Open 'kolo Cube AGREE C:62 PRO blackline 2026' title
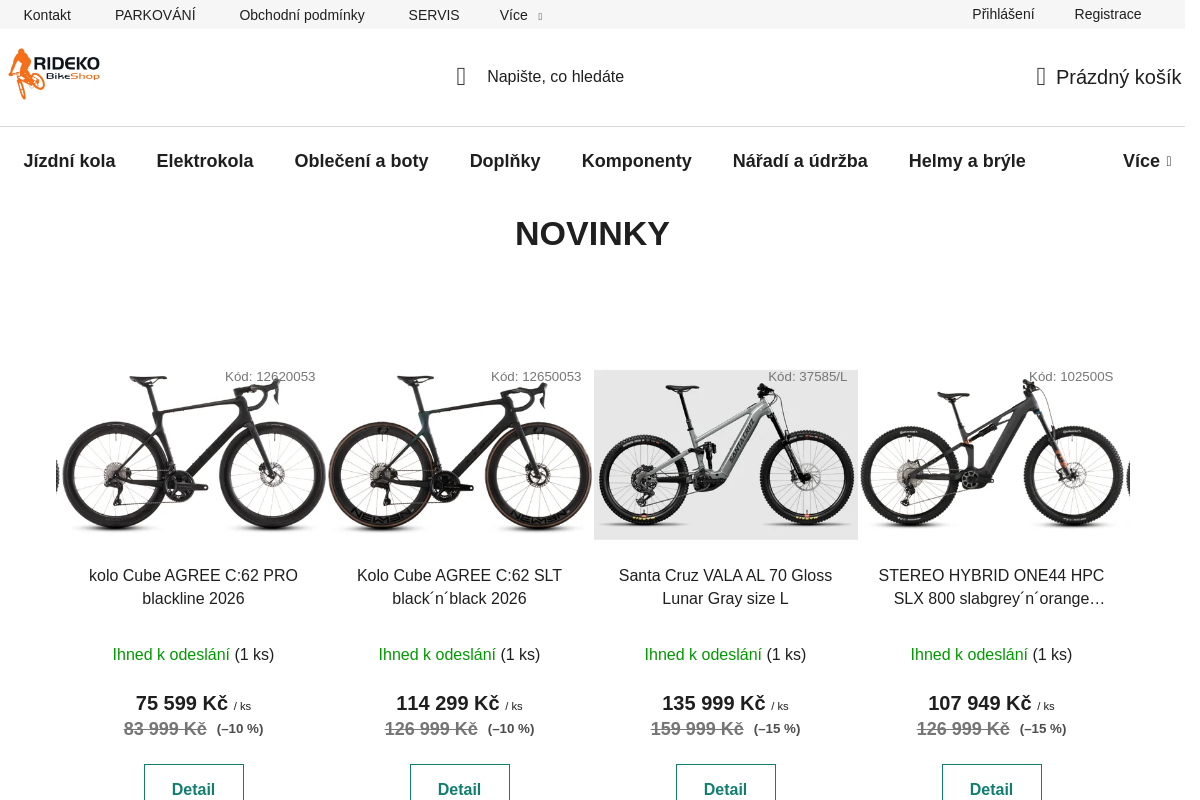This screenshot has height=800, width=1200. [x=193, y=587]
